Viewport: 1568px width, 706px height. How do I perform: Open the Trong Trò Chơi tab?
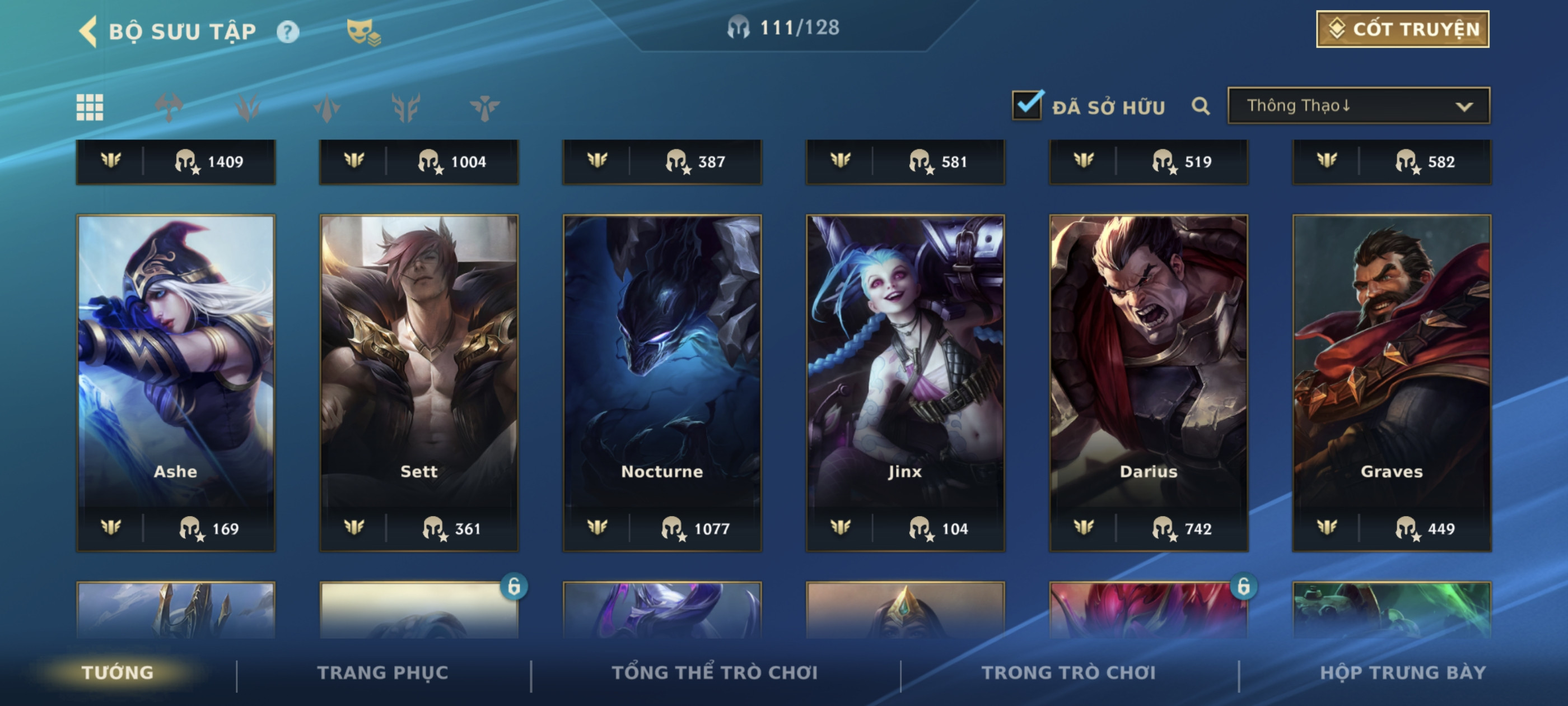point(1068,672)
